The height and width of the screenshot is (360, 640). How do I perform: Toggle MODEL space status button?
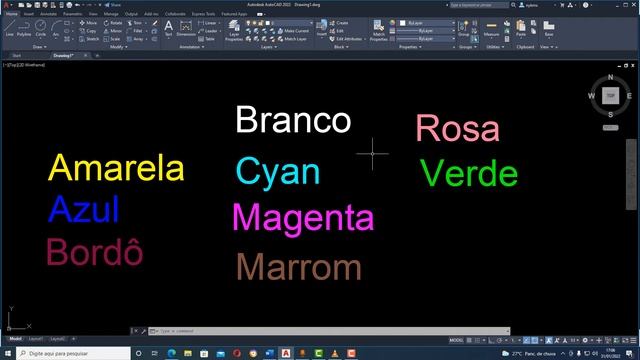point(456,340)
